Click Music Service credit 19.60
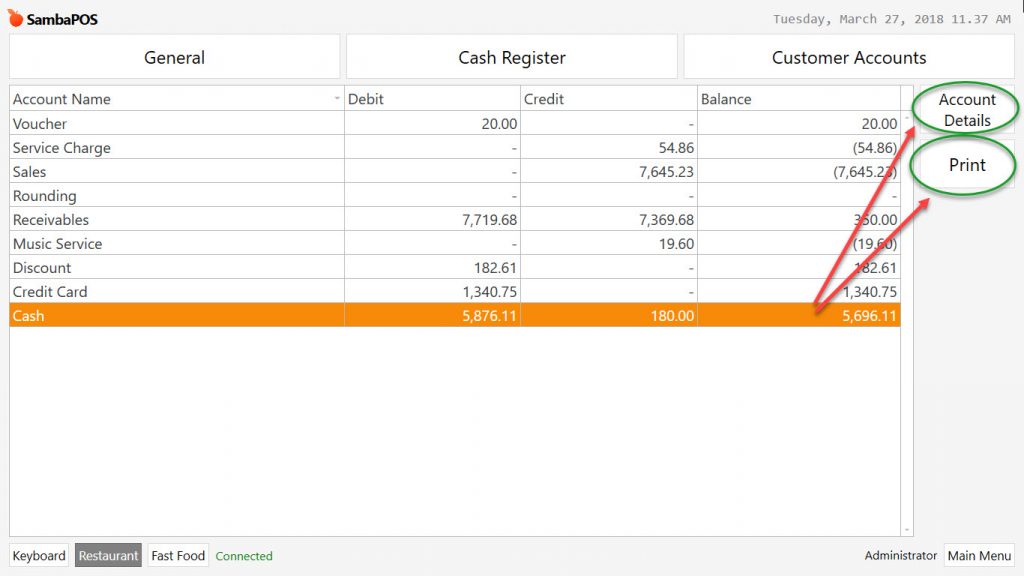The width and height of the screenshot is (1024, 576). (676, 244)
